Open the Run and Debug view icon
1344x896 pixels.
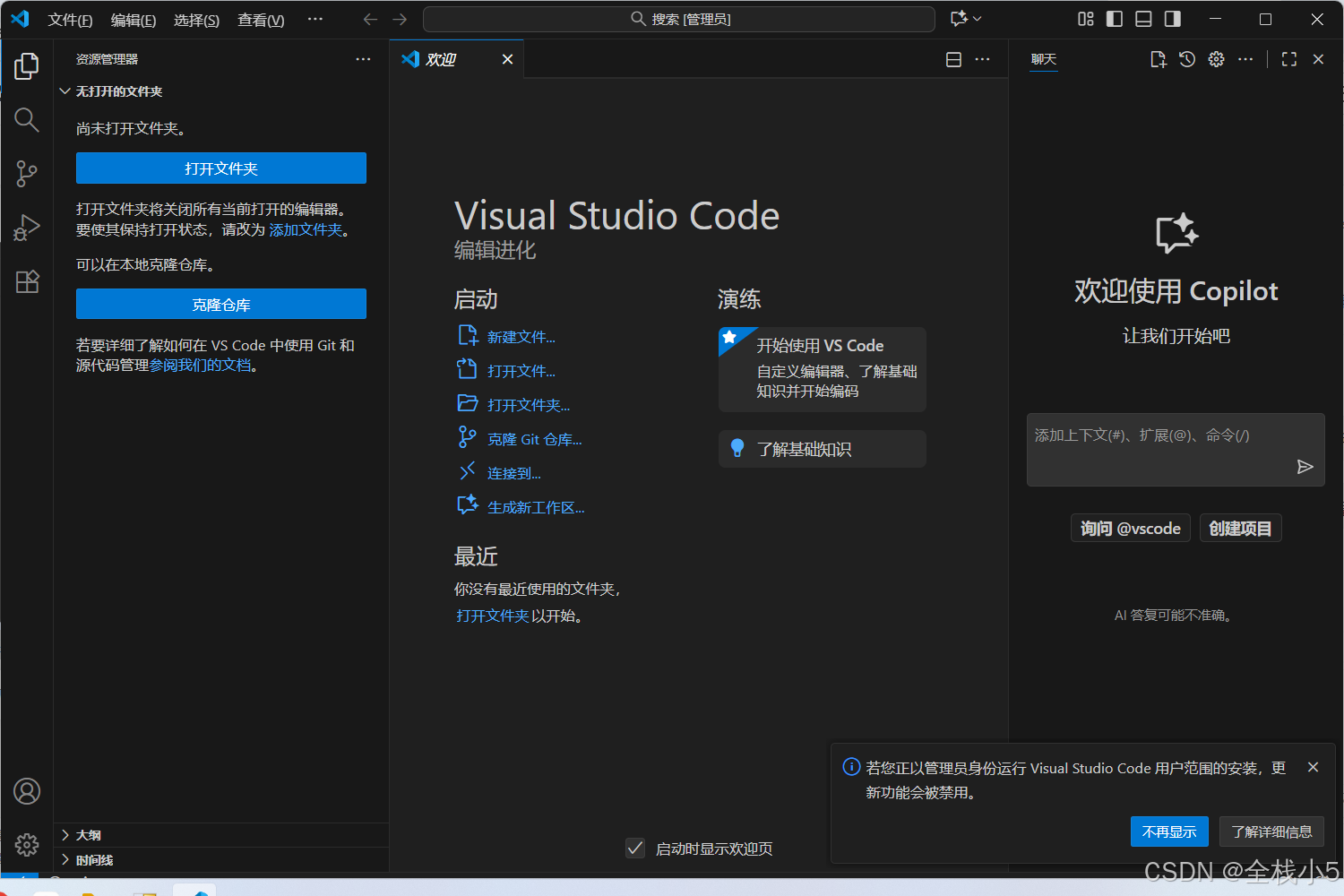[x=27, y=228]
